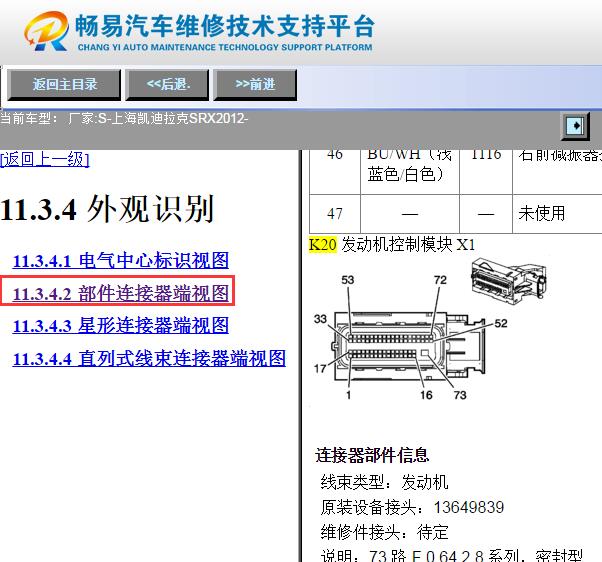Click the connector 3D illustration image
The height and width of the screenshot is (562, 602).
tap(509, 280)
